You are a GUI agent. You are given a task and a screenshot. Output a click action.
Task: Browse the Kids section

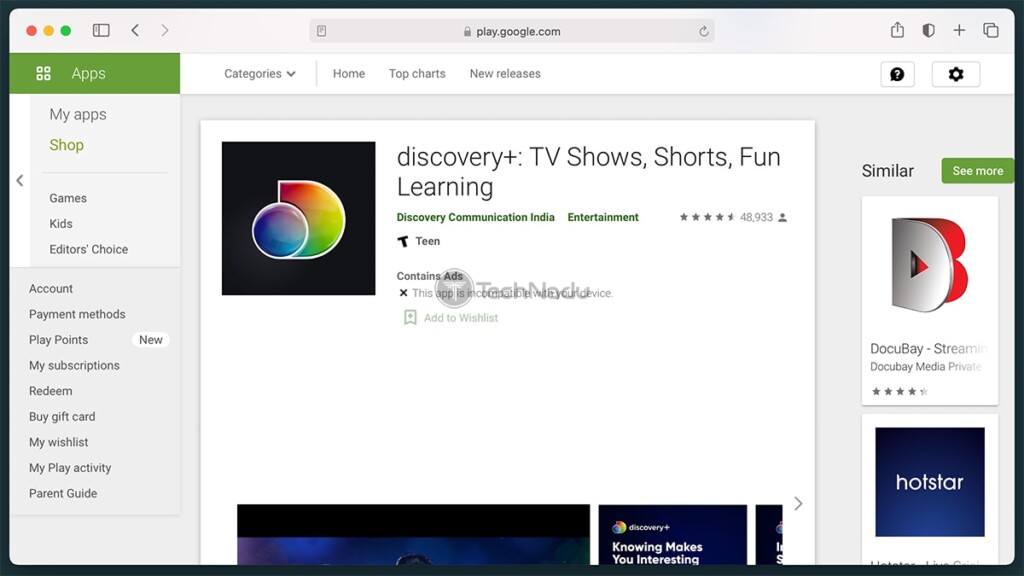pyautogui.click(x=61, y=223)
